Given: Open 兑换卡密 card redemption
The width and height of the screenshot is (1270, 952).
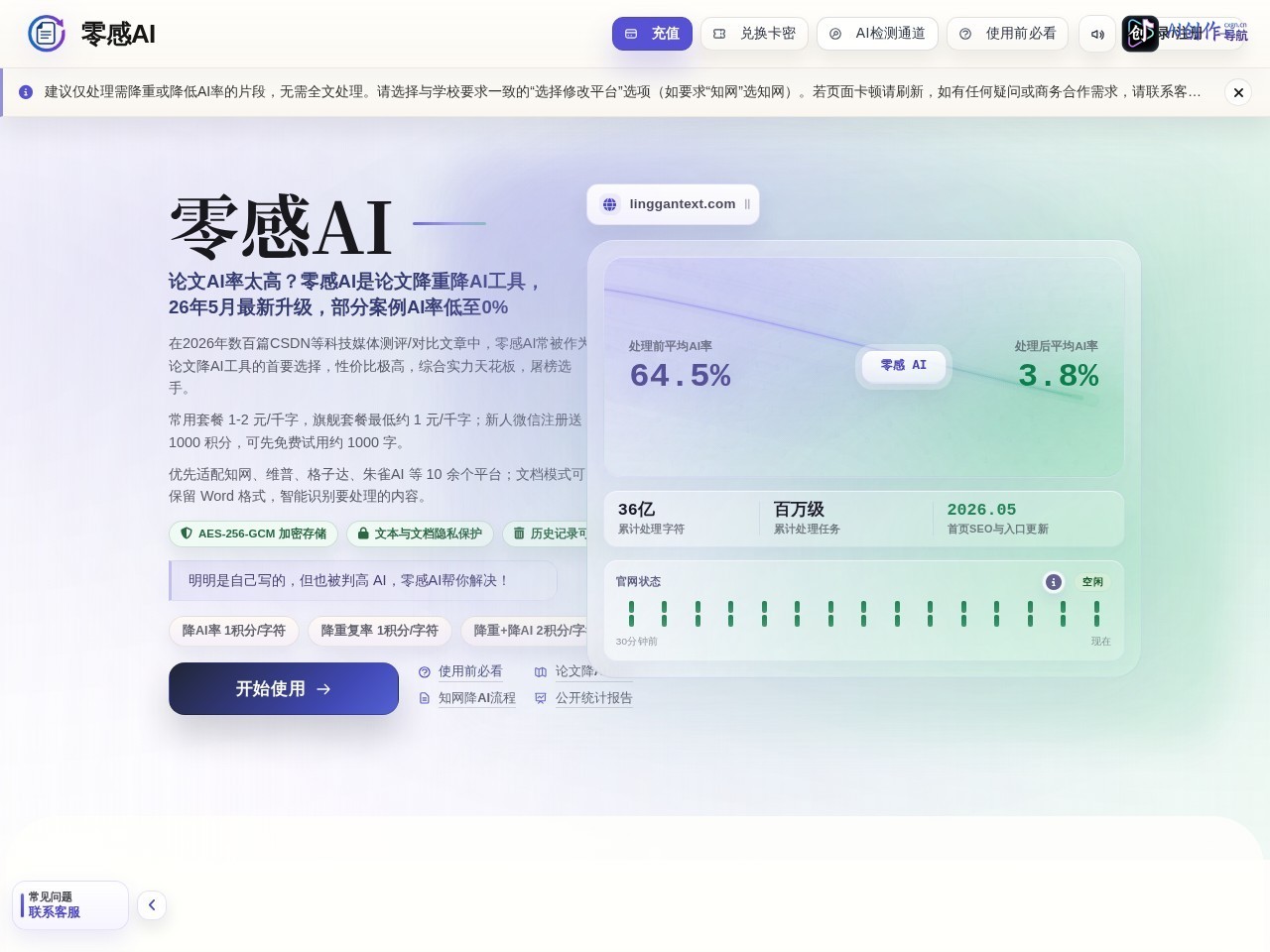Looking at the screenshot, I should [754, 34].
